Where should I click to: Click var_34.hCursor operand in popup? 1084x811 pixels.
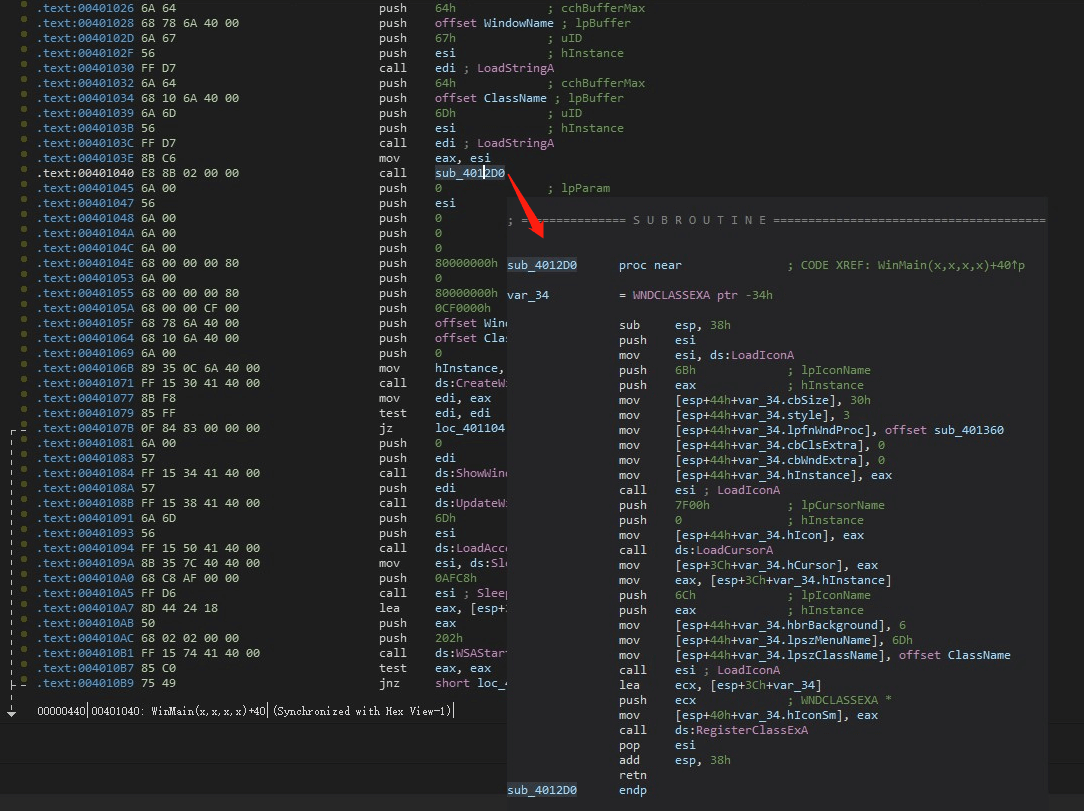759,565
